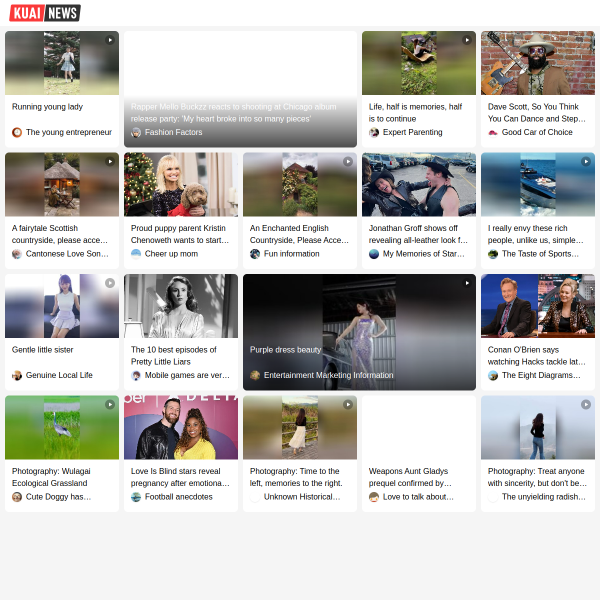Viewport: 600px width, 600px height.
Task: Play the yacht video envy rich people
Action: 586,162
